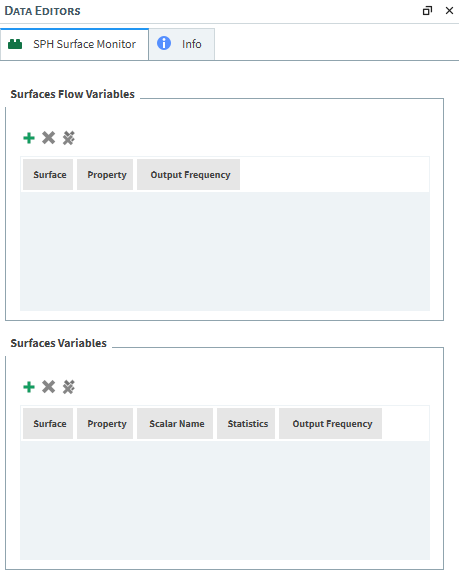
Task: Add a new Surfaces Variables entry
Action: coord(29,387)
